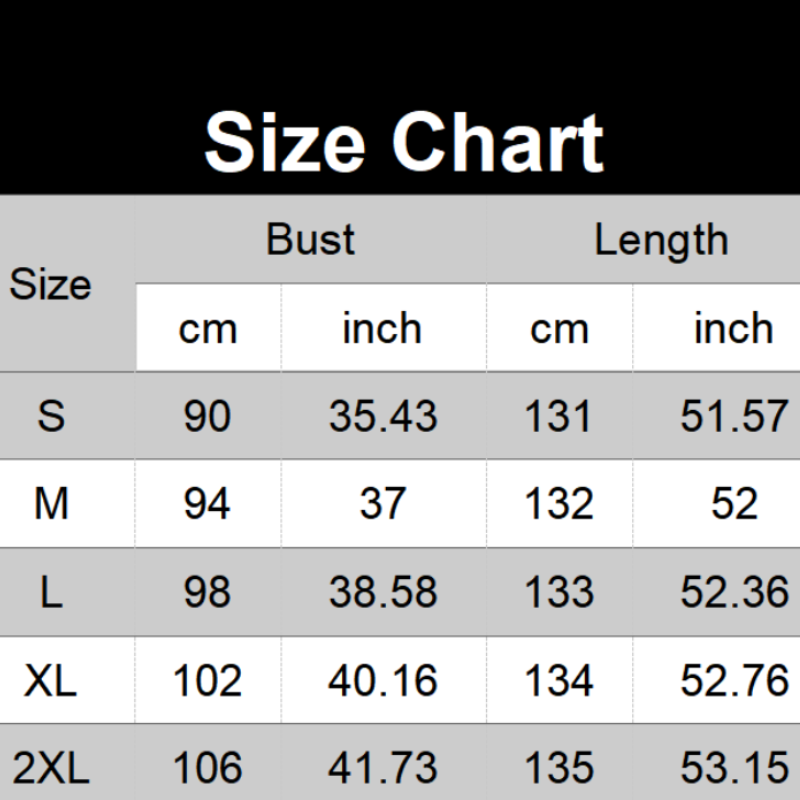Select the Size column header

coord(51,285)
